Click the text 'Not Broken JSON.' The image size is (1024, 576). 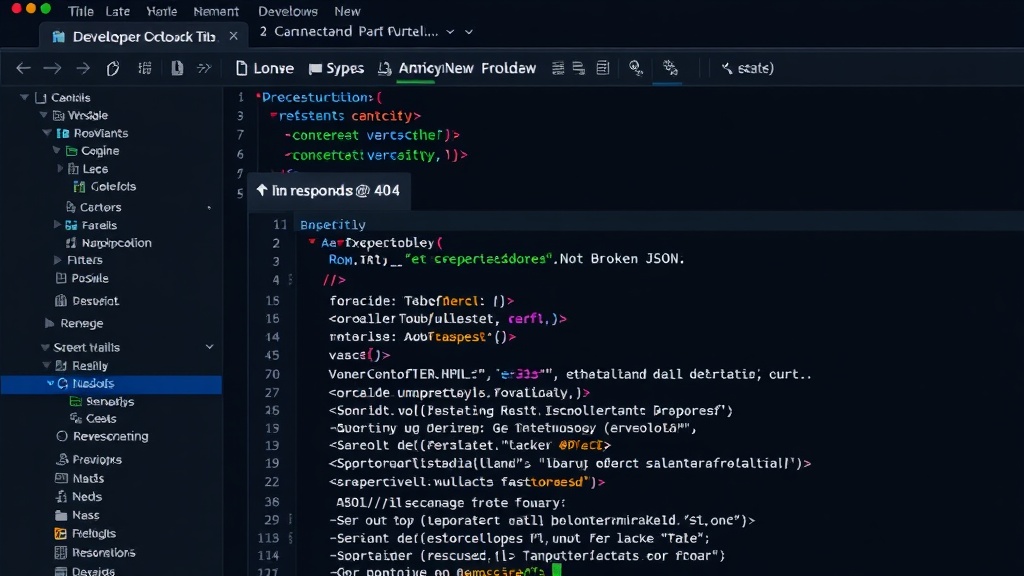tap(622, 259)
